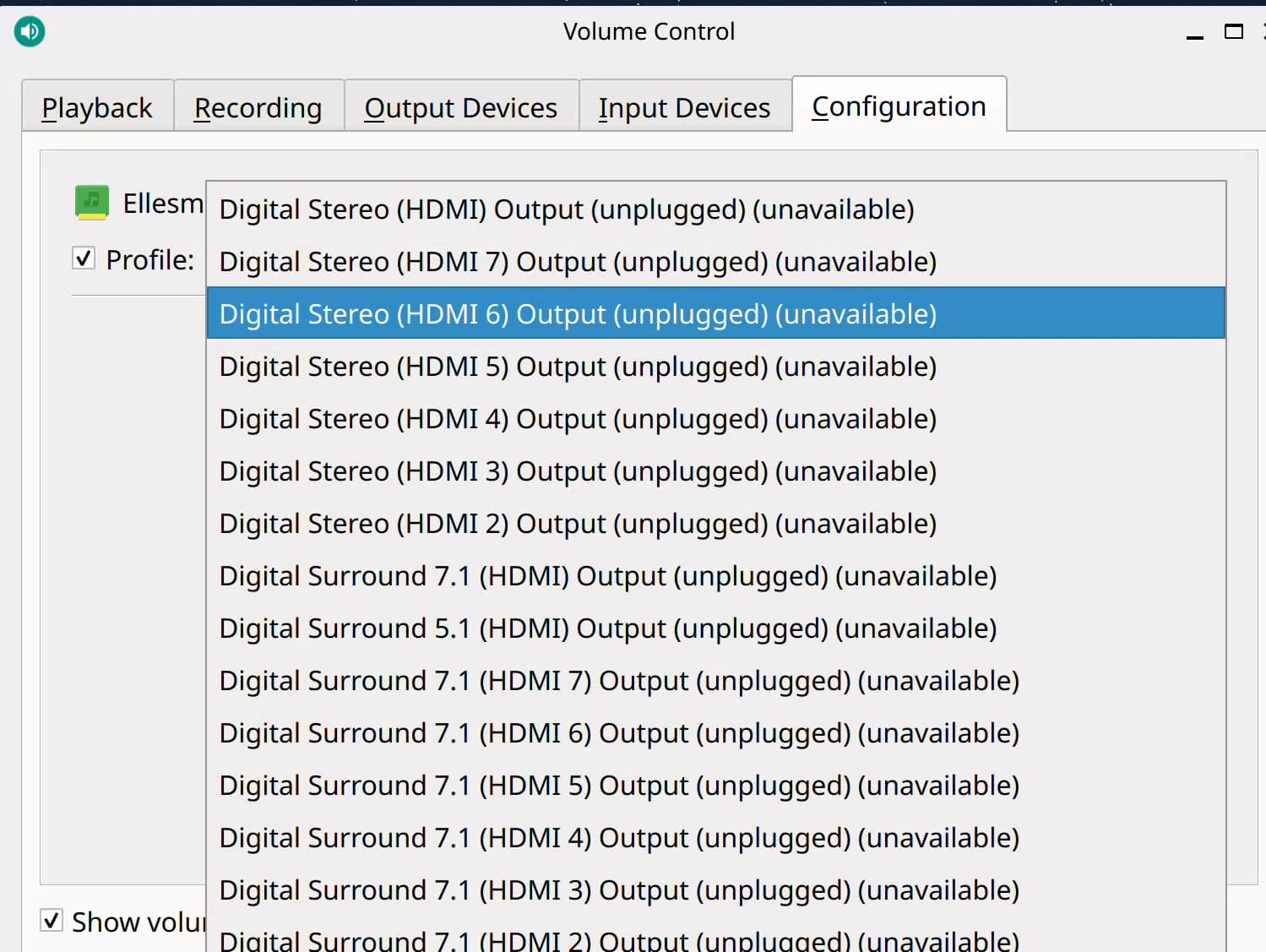The height and width of the screenshot is (952, 1266).
Task: Toggle the Profile checkbox
Action: (84, 258)
